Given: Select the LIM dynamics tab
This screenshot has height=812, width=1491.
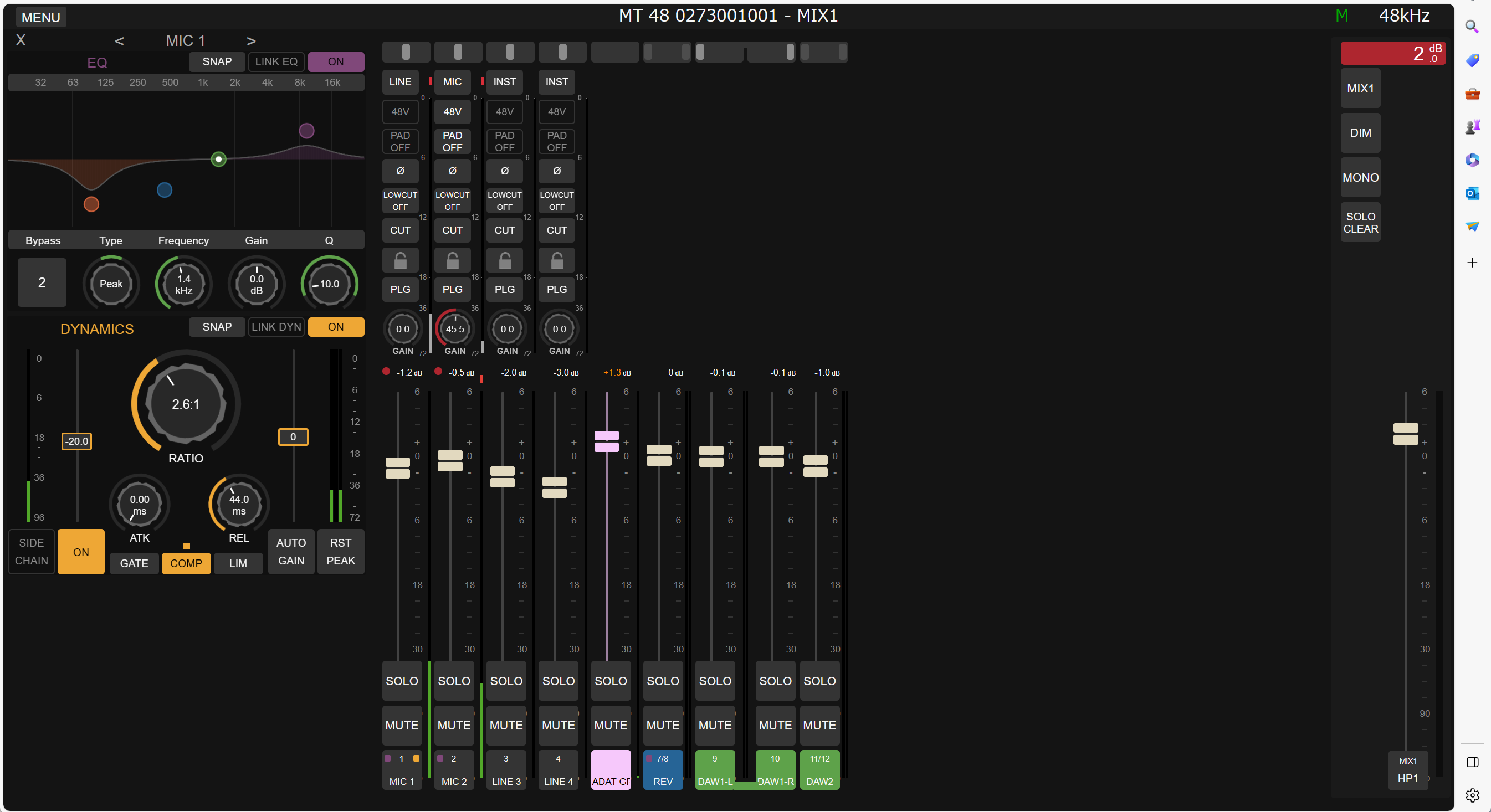Looking at the screenshot, I should pos(238,563).
